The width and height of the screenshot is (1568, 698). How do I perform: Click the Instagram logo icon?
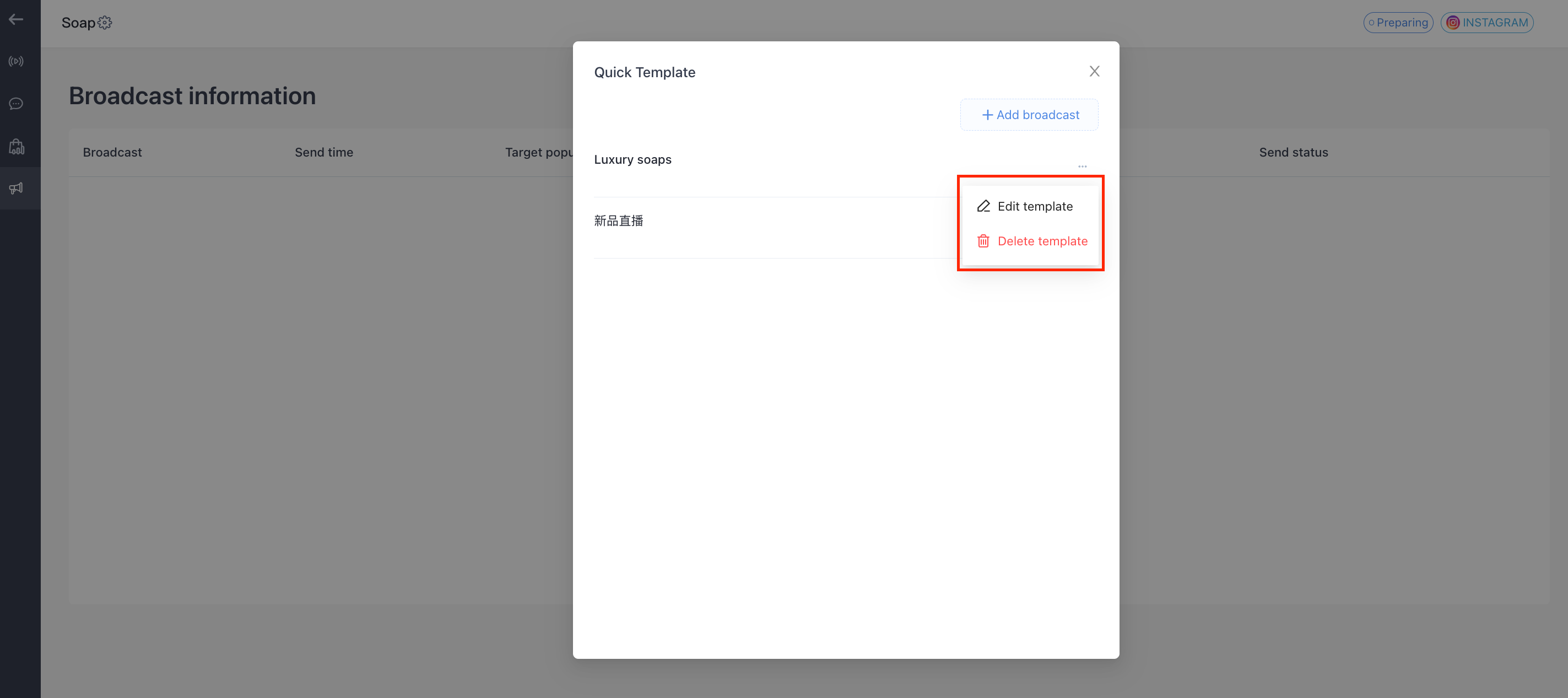tap(1453, 23)
